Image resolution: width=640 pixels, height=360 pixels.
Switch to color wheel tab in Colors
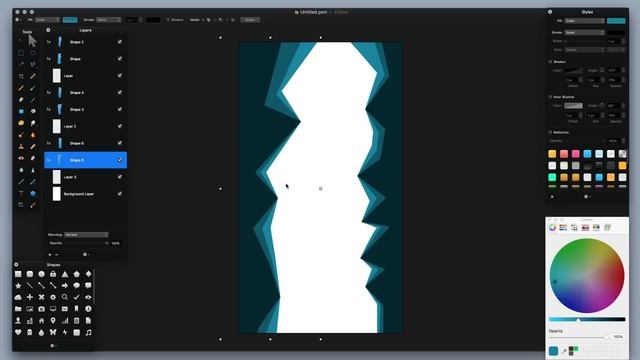coord(552,228)
